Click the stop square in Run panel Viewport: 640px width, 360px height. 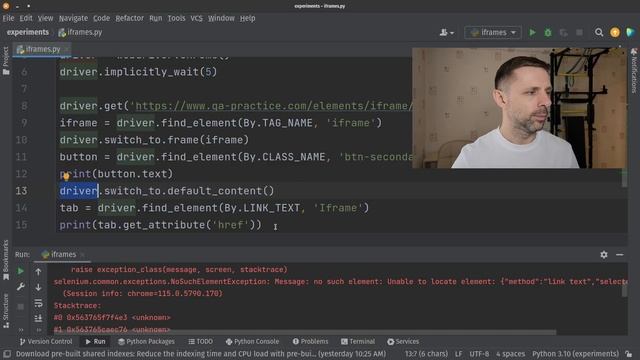point(20,307)
